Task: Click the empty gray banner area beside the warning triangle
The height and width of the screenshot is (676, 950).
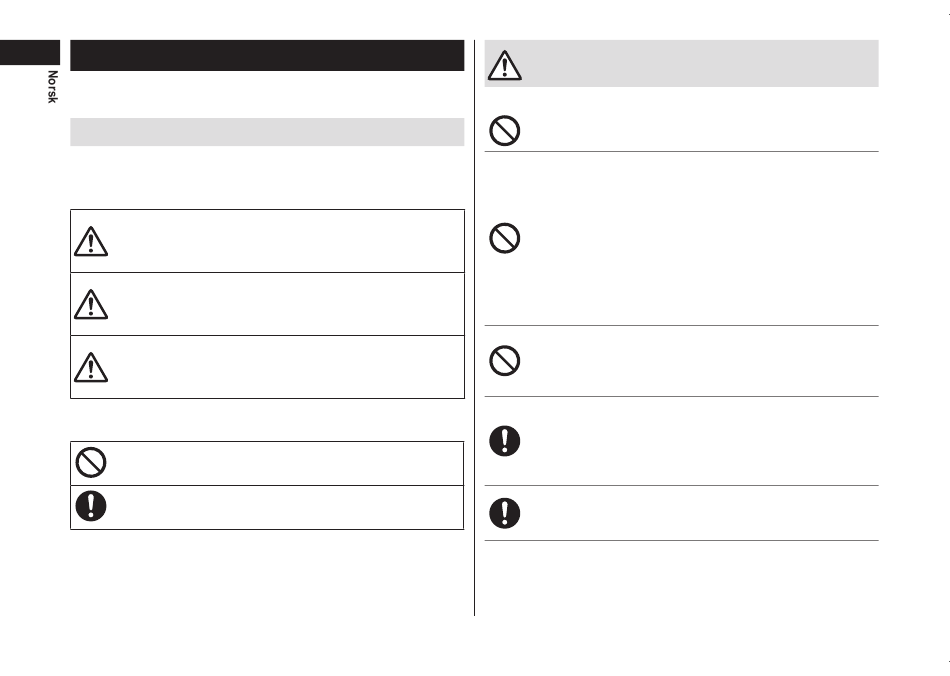Action: click(x=702, y=64)
